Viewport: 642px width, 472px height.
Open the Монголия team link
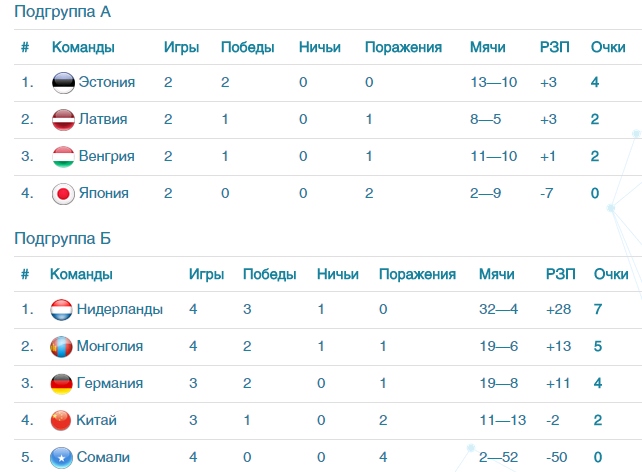(110, 346)
